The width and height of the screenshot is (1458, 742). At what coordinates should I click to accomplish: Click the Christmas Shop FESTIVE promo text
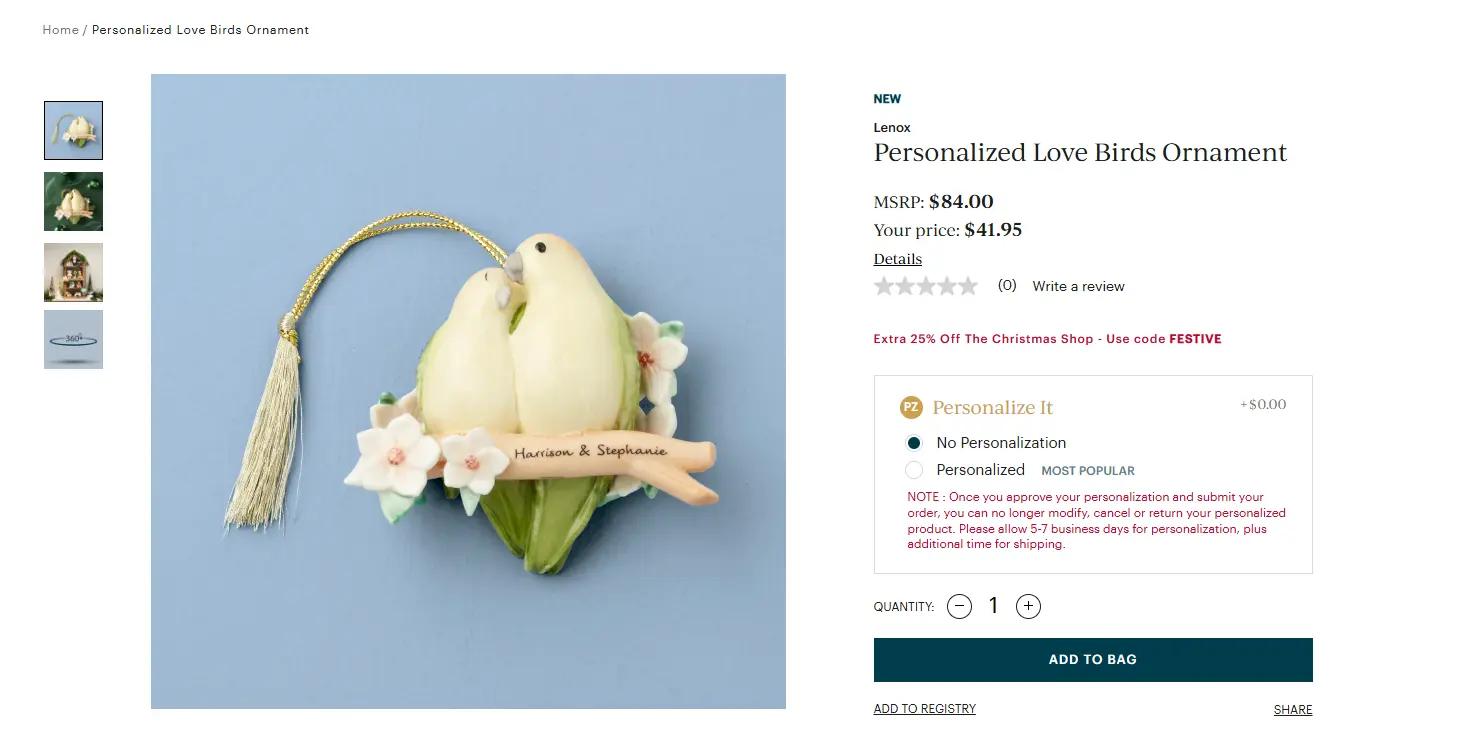(1047, 339)
